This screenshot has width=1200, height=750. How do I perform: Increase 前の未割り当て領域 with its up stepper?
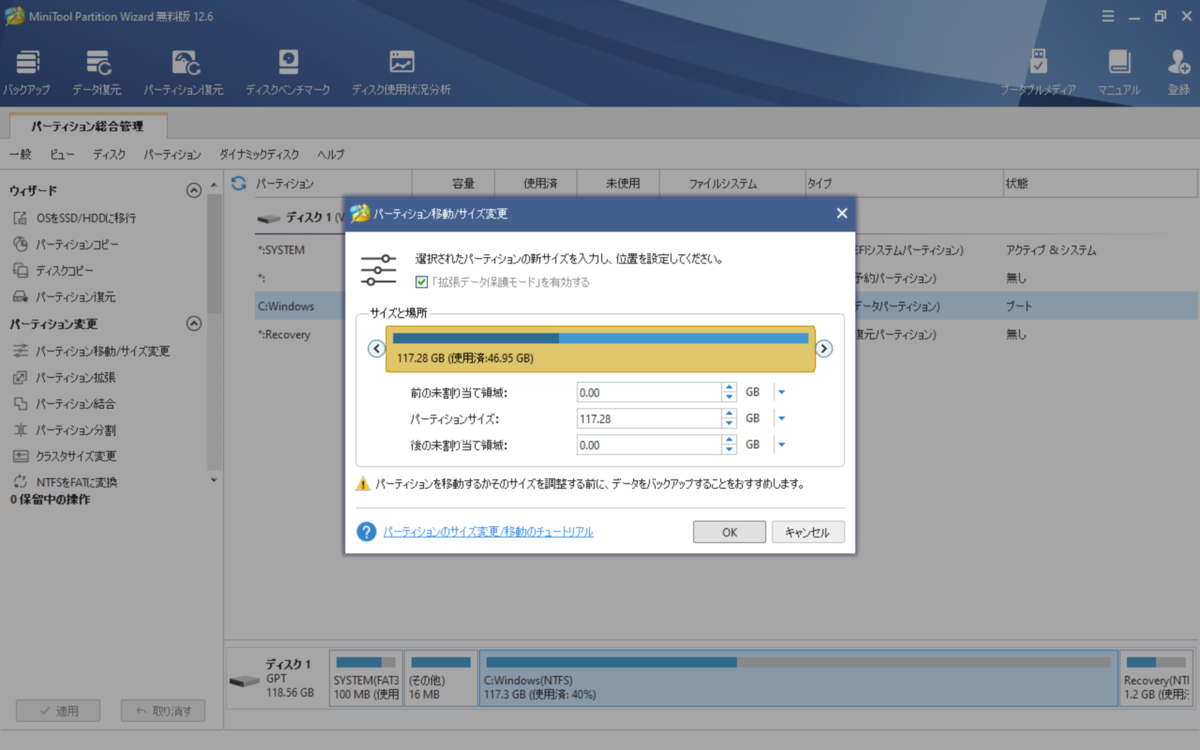click(728, 387)
